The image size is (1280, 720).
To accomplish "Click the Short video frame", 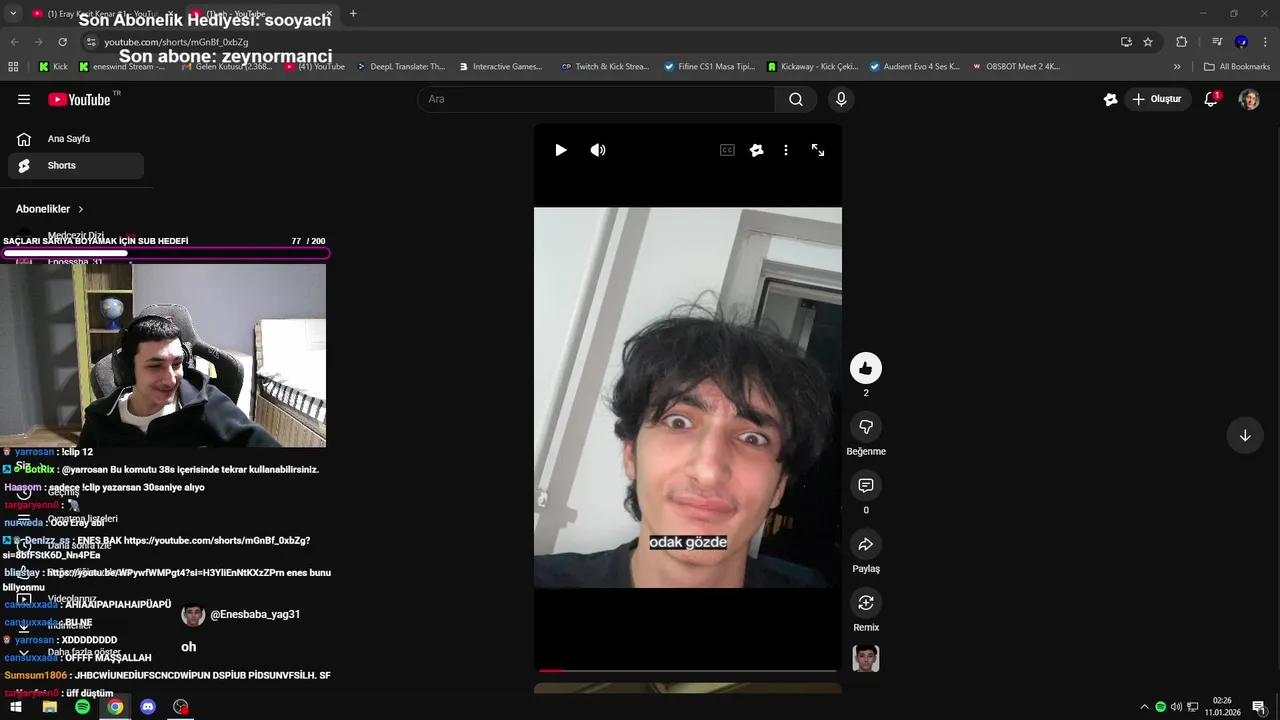I will coord(688,398).
